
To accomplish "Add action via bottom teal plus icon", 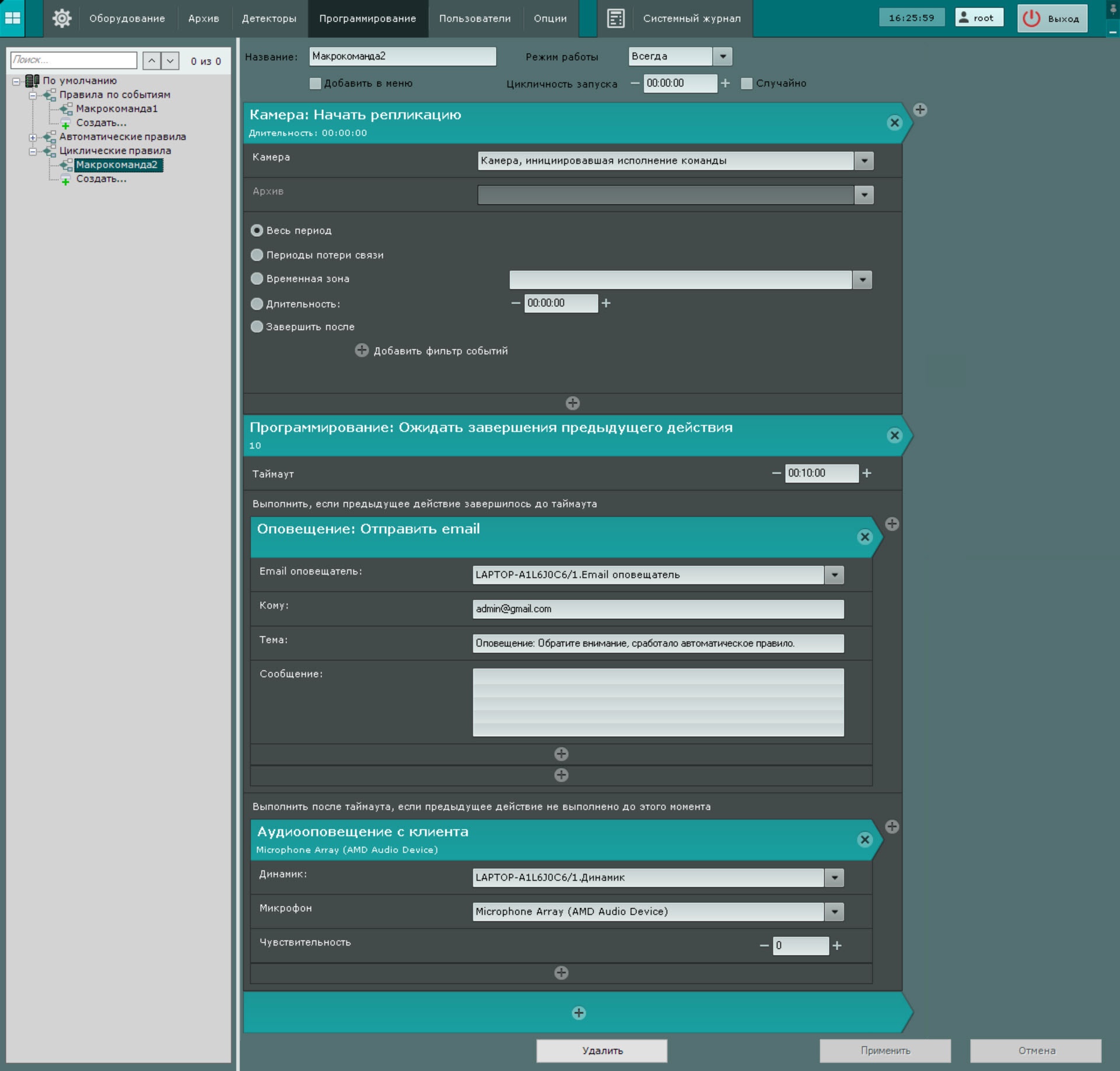I will 578,1013.
